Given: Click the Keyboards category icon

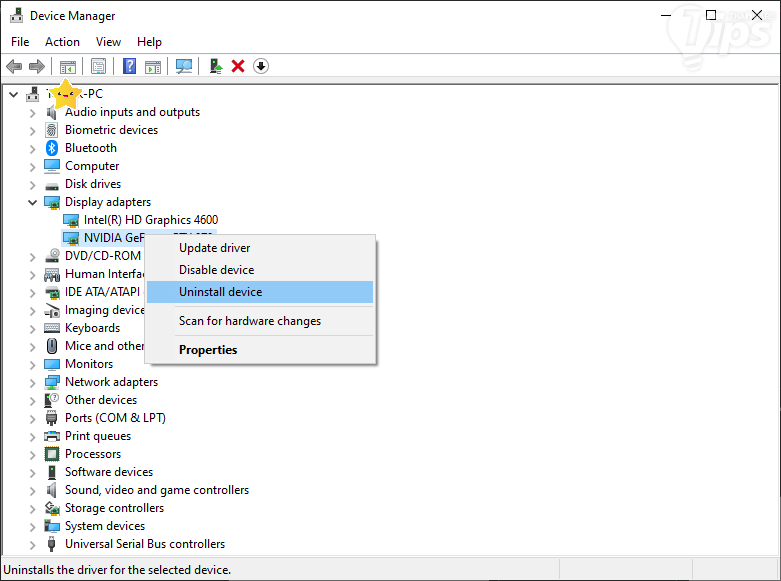Looking at the screenshot, I should point(52,328).
